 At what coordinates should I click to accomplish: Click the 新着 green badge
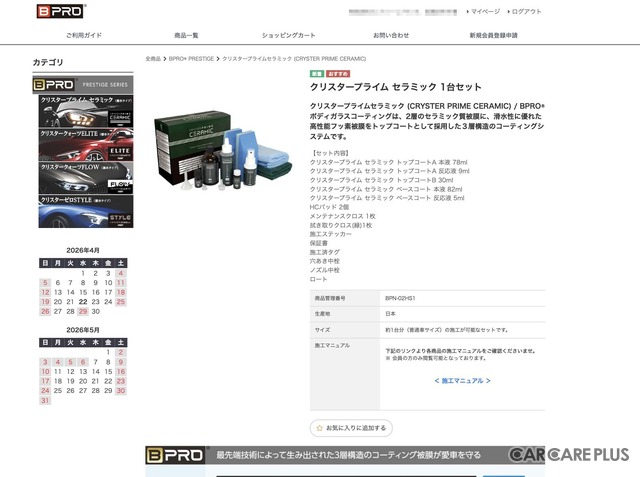tap(316, 74)
